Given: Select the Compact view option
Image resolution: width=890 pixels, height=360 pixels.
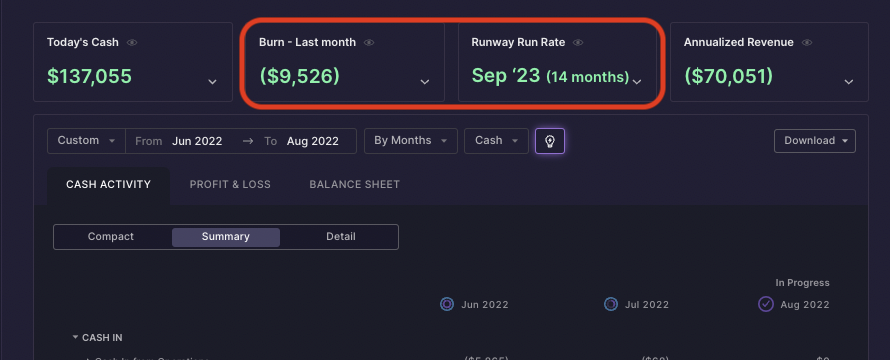Looking at the screenshot, I should click(111, 237).
